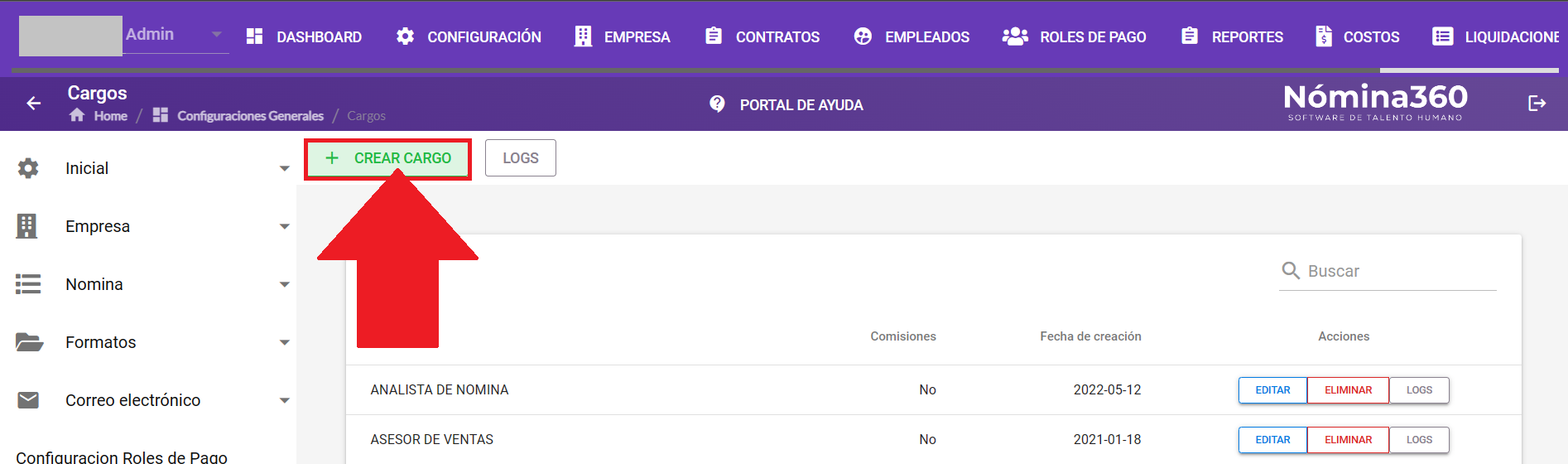Click the Dashboard grid icon

tap(255, 36)
